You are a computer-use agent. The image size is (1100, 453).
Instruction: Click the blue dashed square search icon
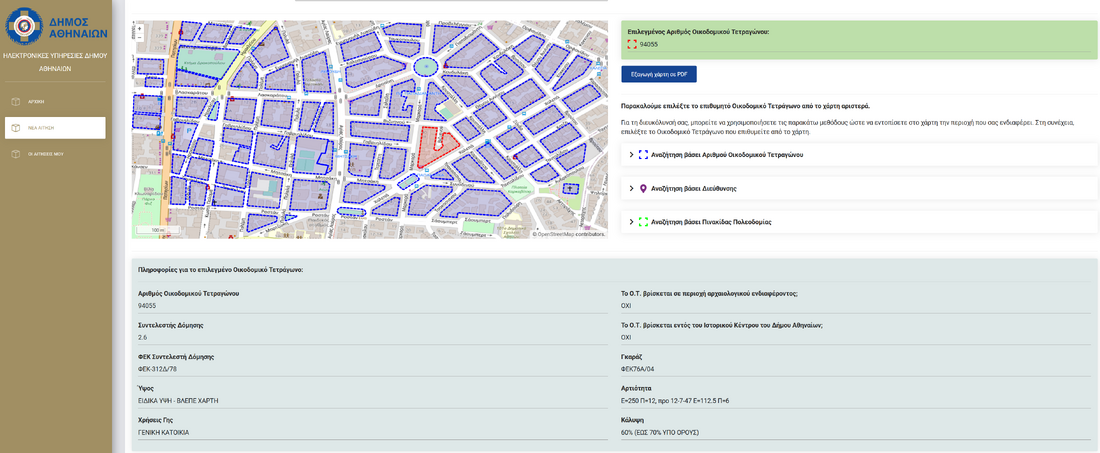(x=643, y=155)
